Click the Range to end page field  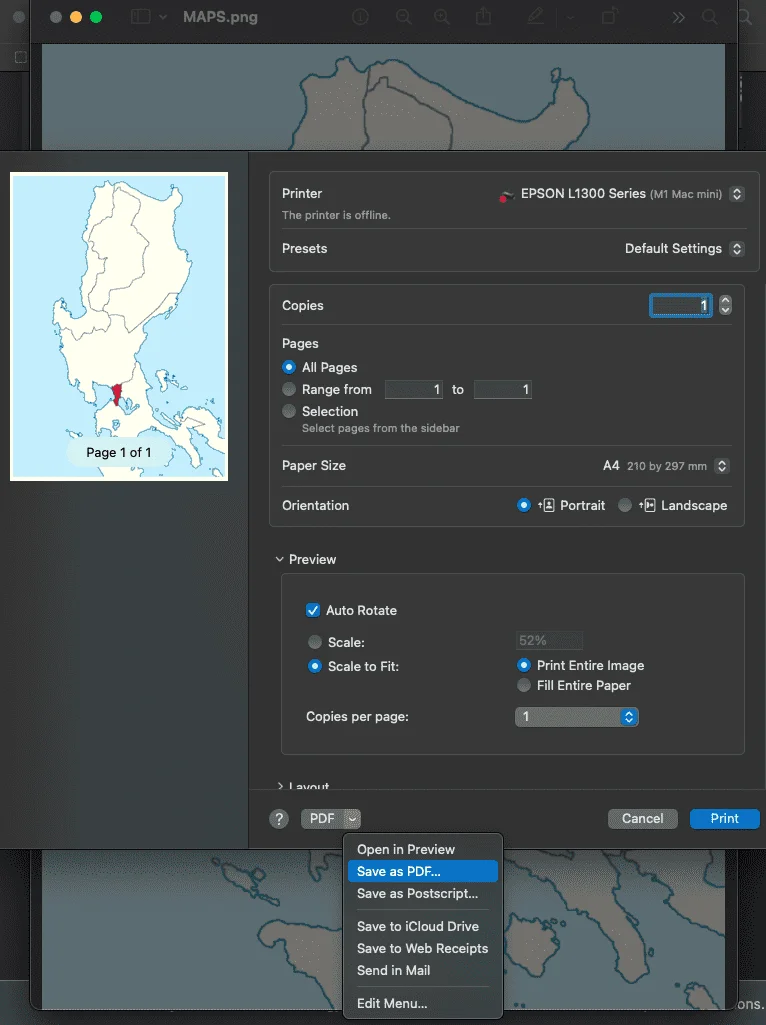503,390
